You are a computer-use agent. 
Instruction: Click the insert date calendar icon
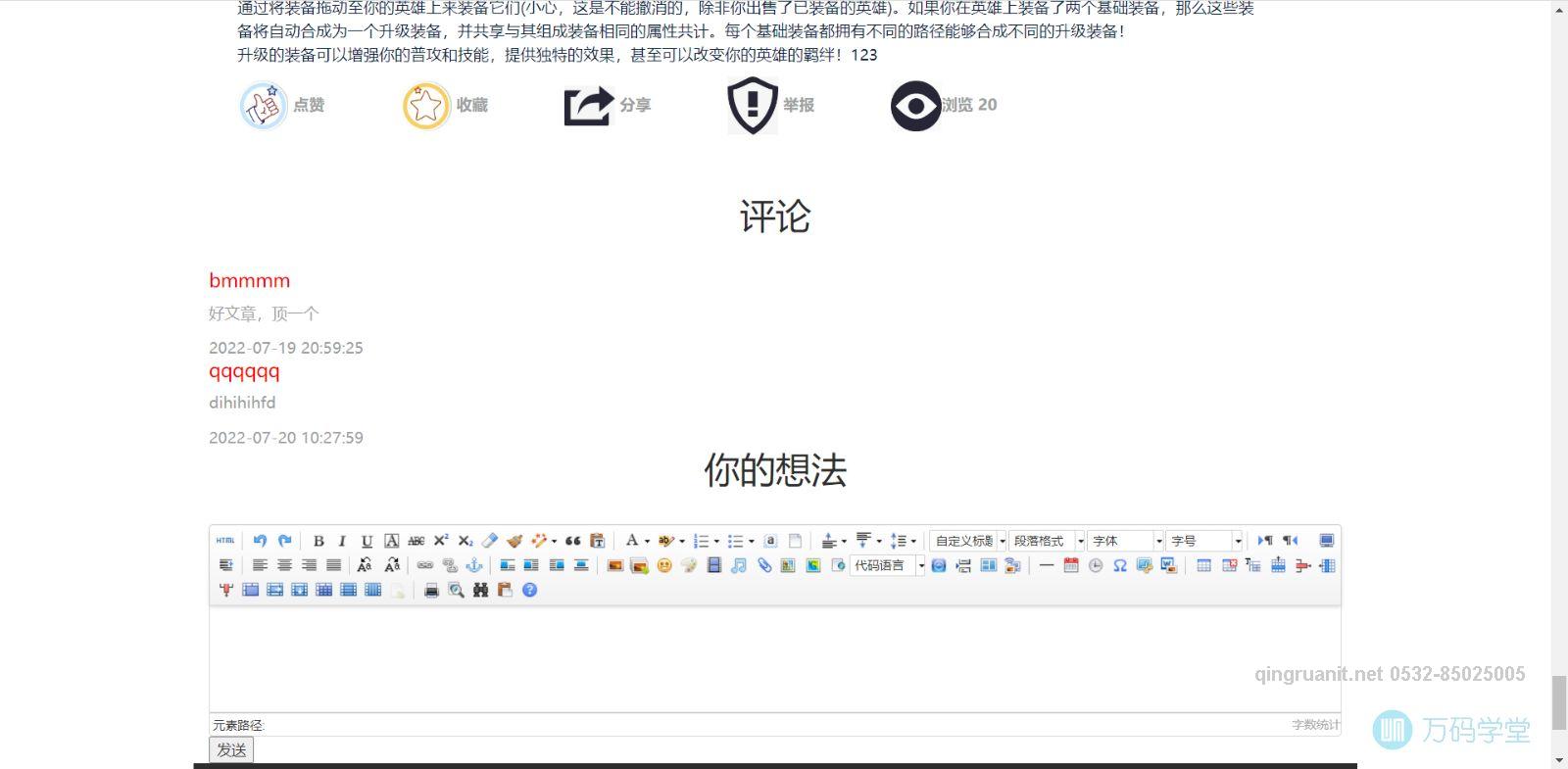(1071, 565)
